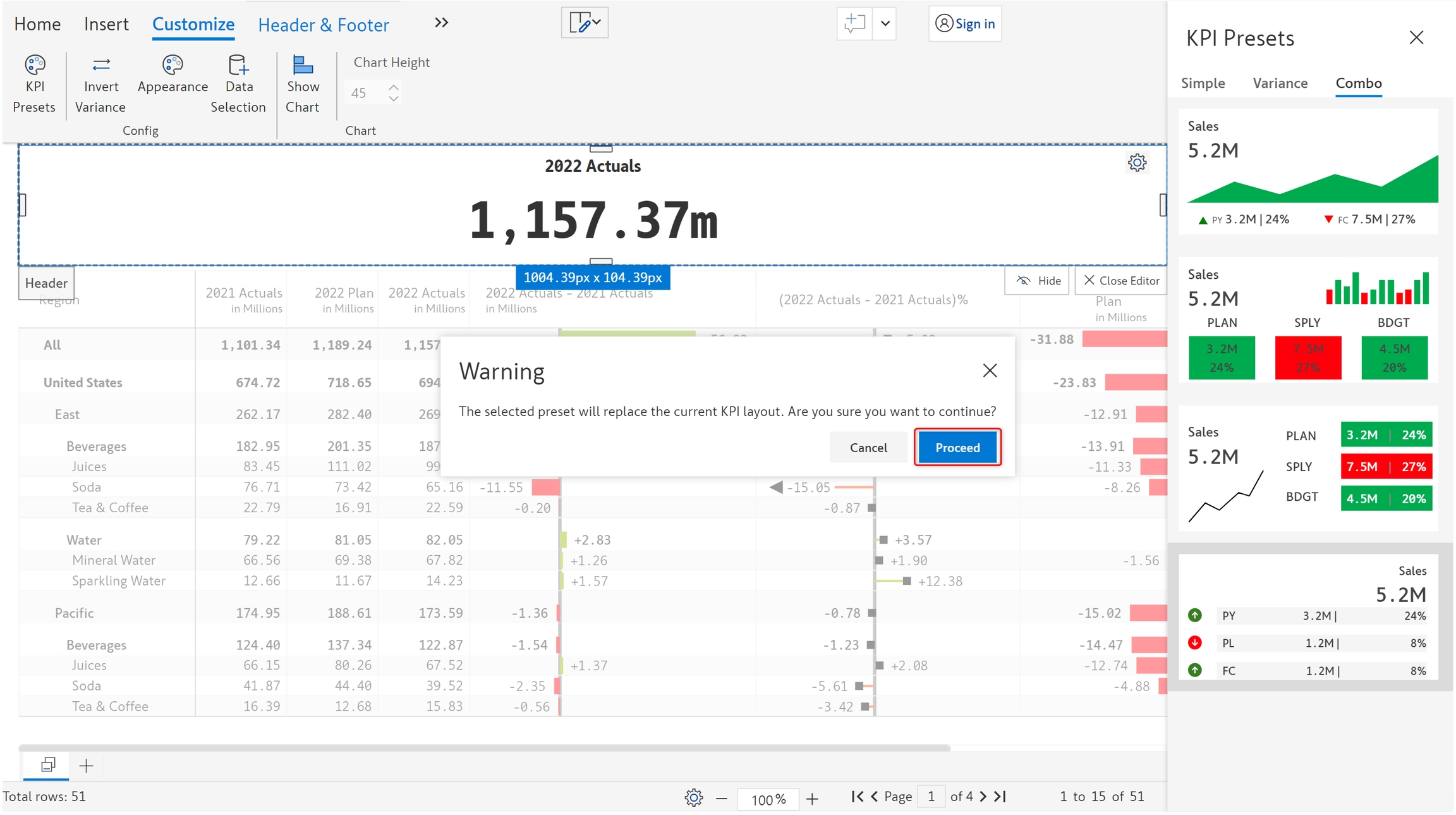Jump to the last page
This screenshot has height=815, width=1456.
coord(1000,797)
